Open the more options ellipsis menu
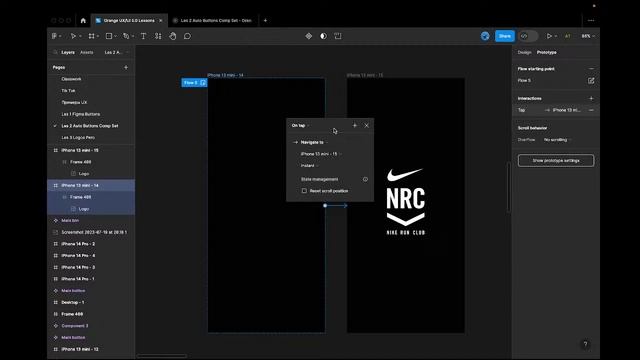Viewport: 640px width, 360px height. pos(591,20)
